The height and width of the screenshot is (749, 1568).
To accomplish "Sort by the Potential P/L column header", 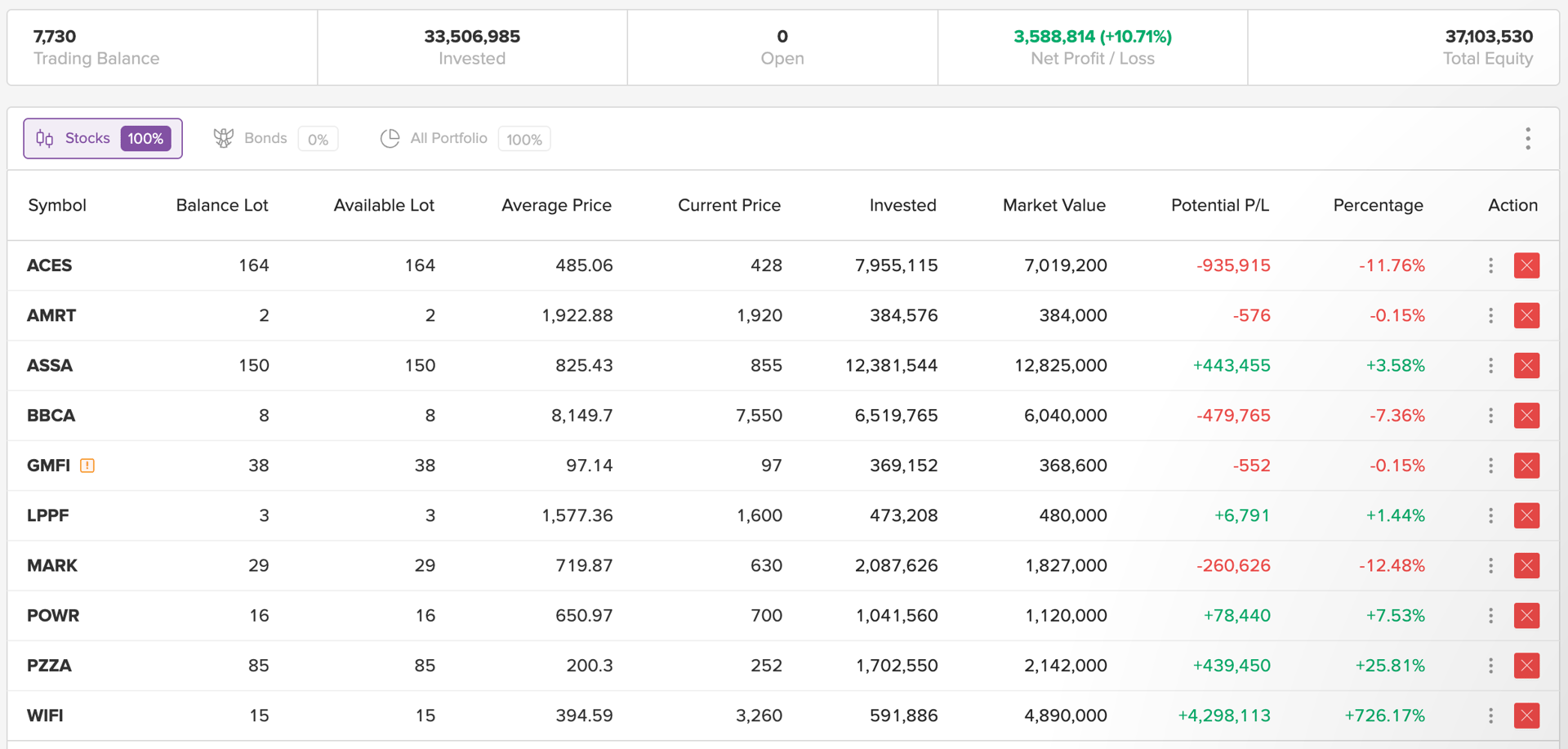I will (x=1220, y=205).
